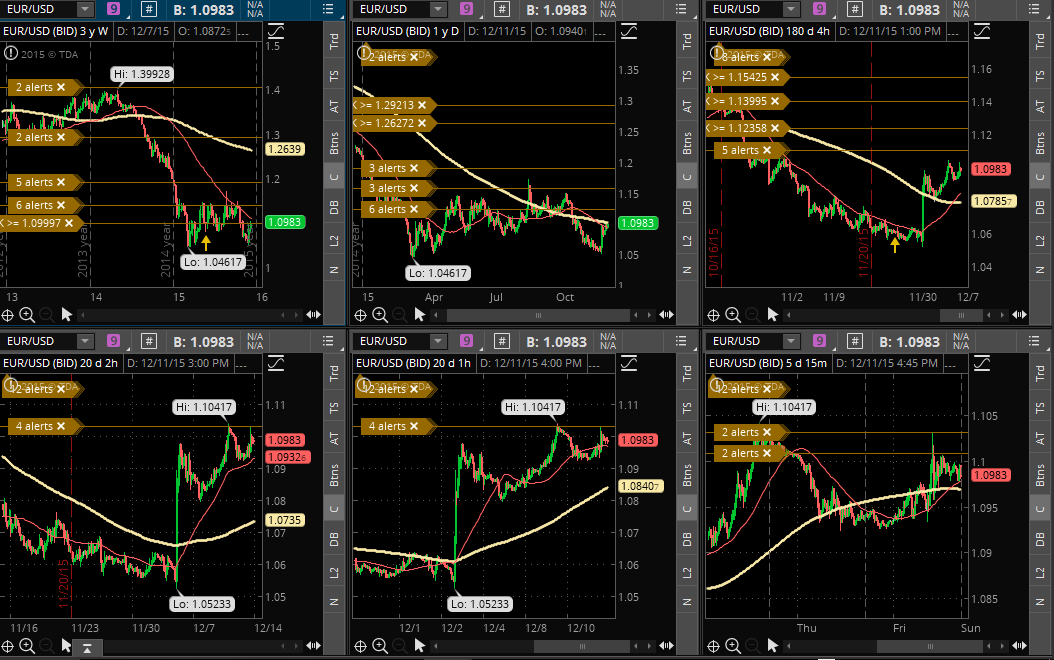
Task: Open the purple 9 link selector above the 20 d 2h chart
Action: [114, 341]
